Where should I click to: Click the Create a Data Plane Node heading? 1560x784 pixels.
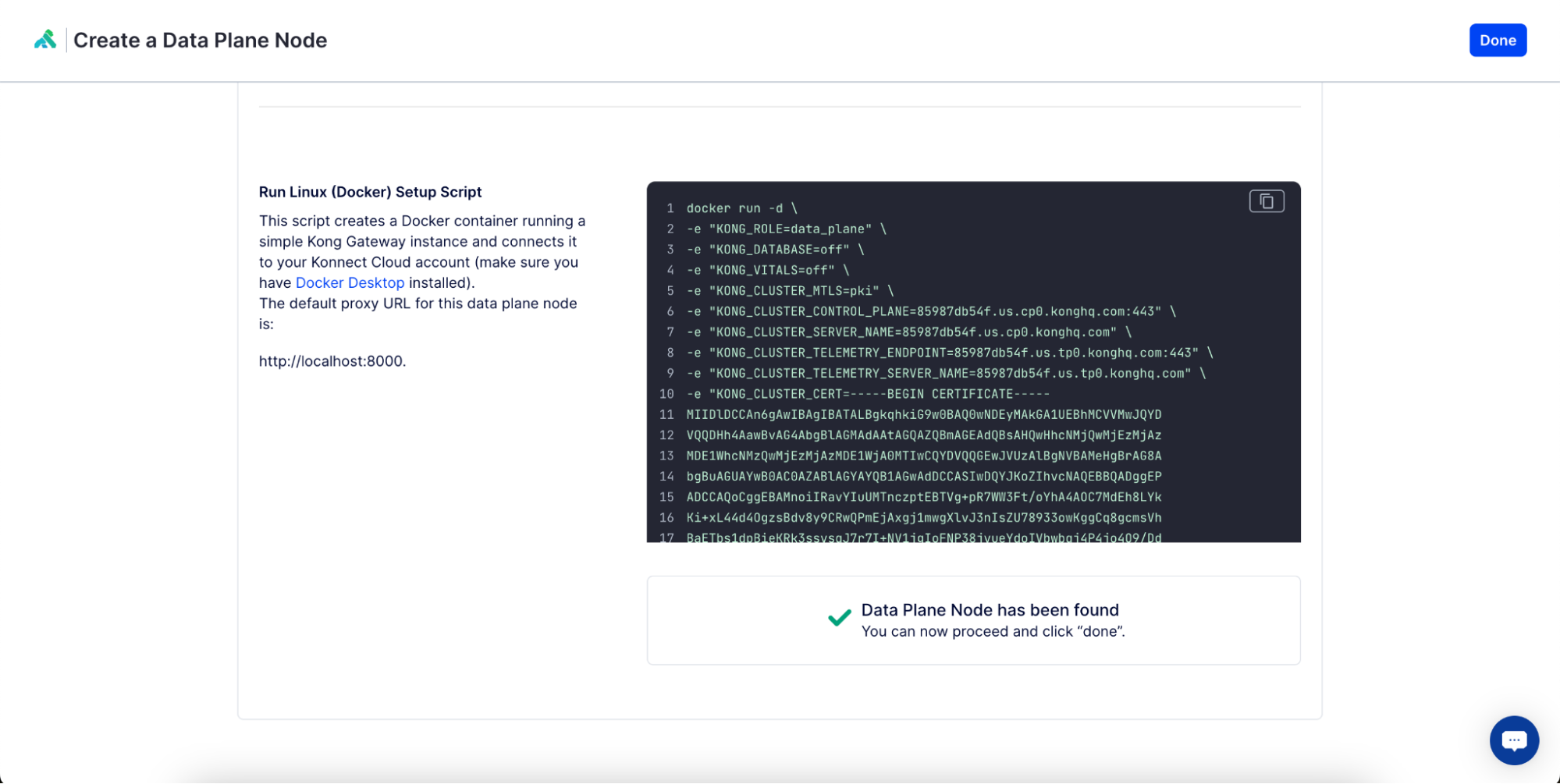pos(201,40)
